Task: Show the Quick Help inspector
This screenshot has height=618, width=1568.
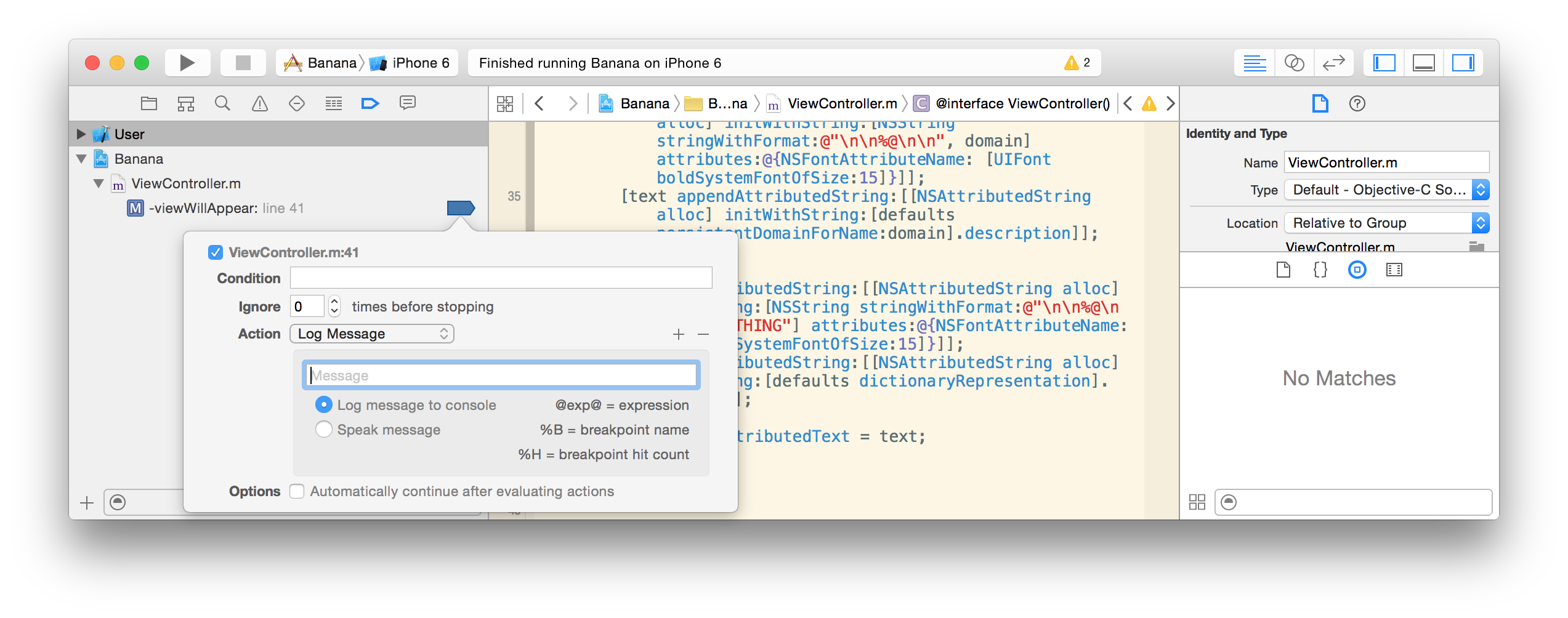Action: (x=1357, y=103)
